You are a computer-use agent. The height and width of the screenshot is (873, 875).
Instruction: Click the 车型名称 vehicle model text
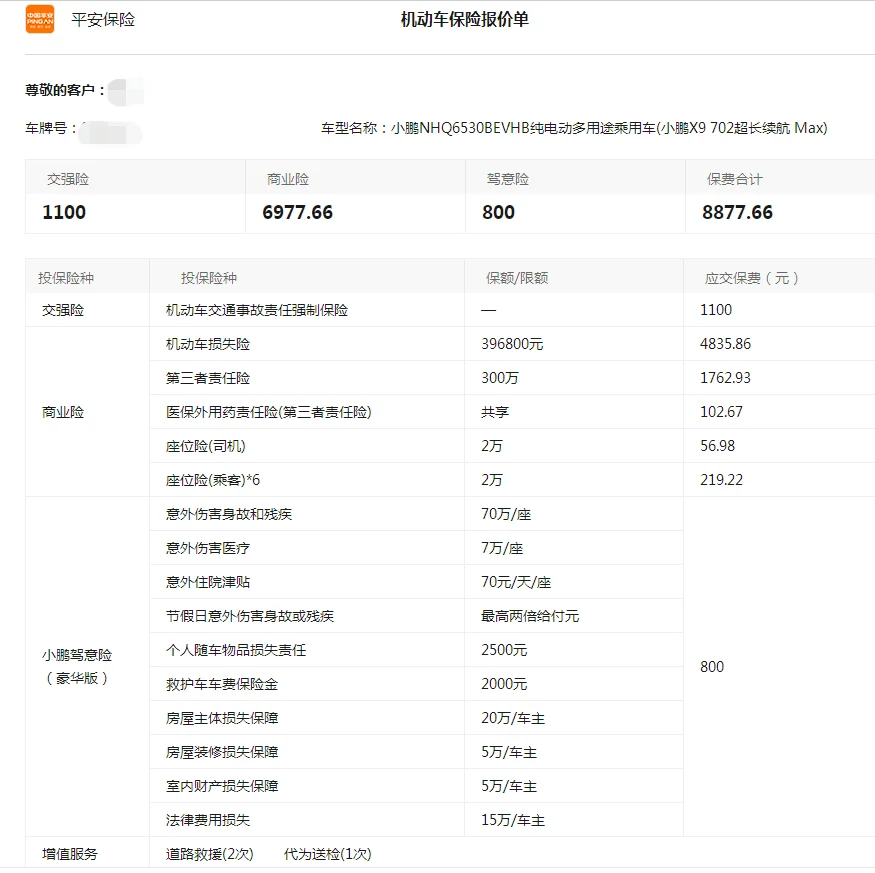tap(574, 128)
